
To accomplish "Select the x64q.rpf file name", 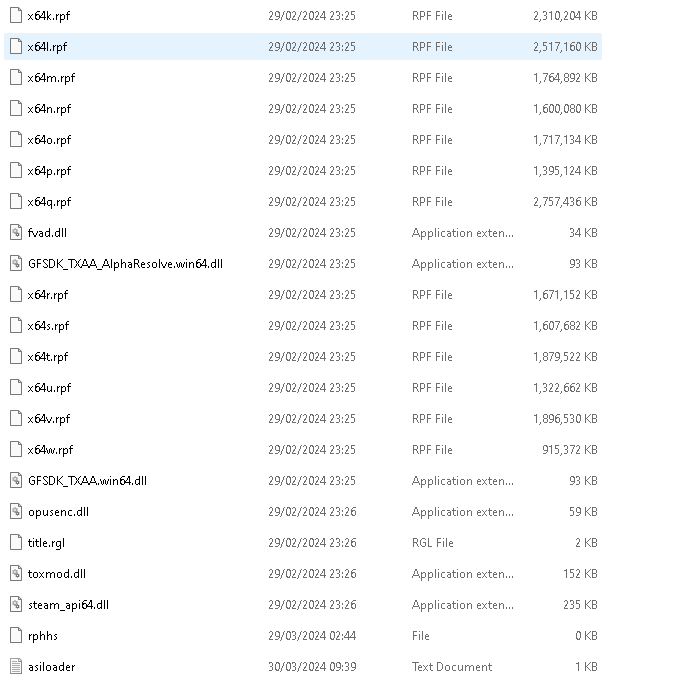I will (x=49, y=202).
